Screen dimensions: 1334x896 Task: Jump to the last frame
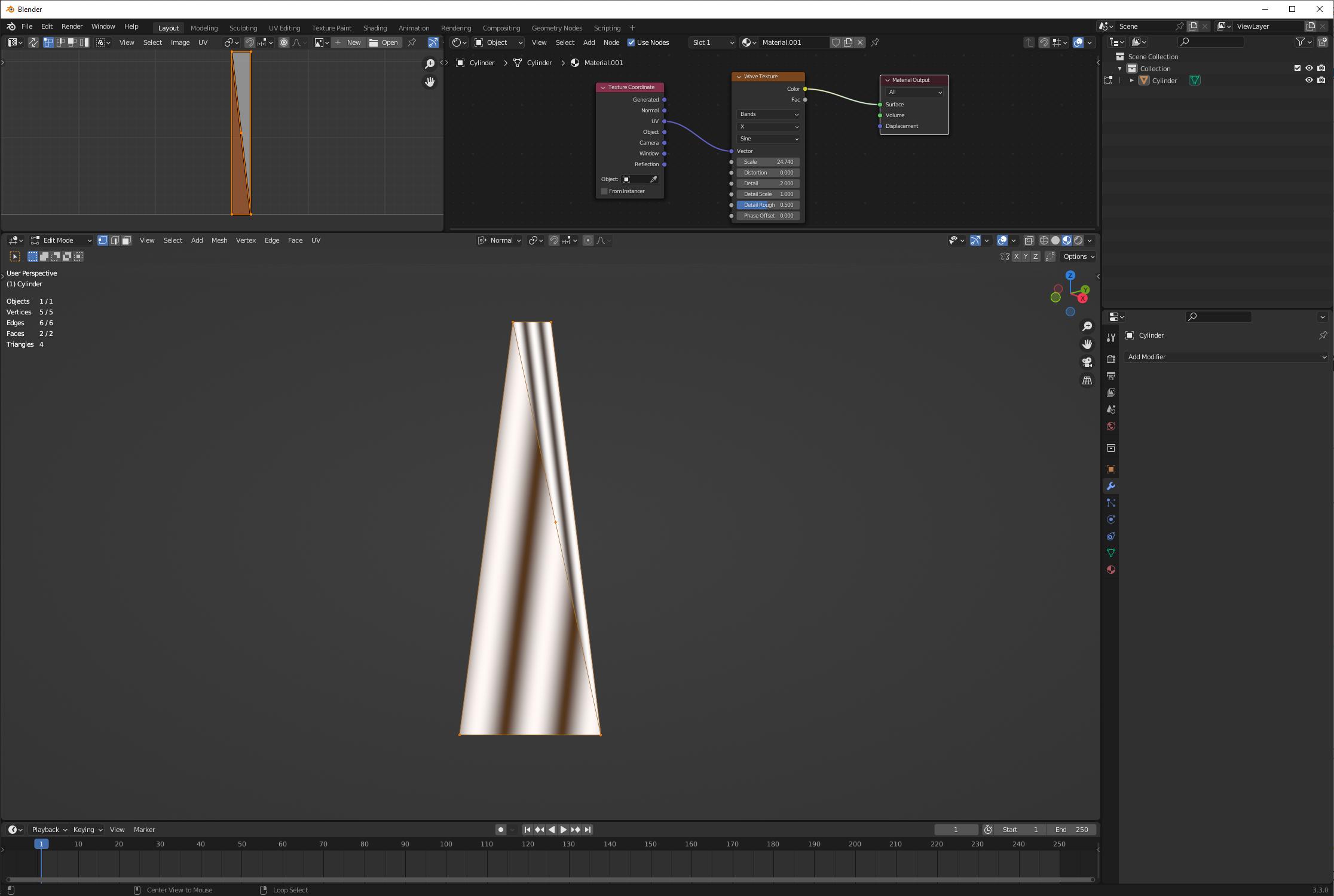tap(588, 830)
